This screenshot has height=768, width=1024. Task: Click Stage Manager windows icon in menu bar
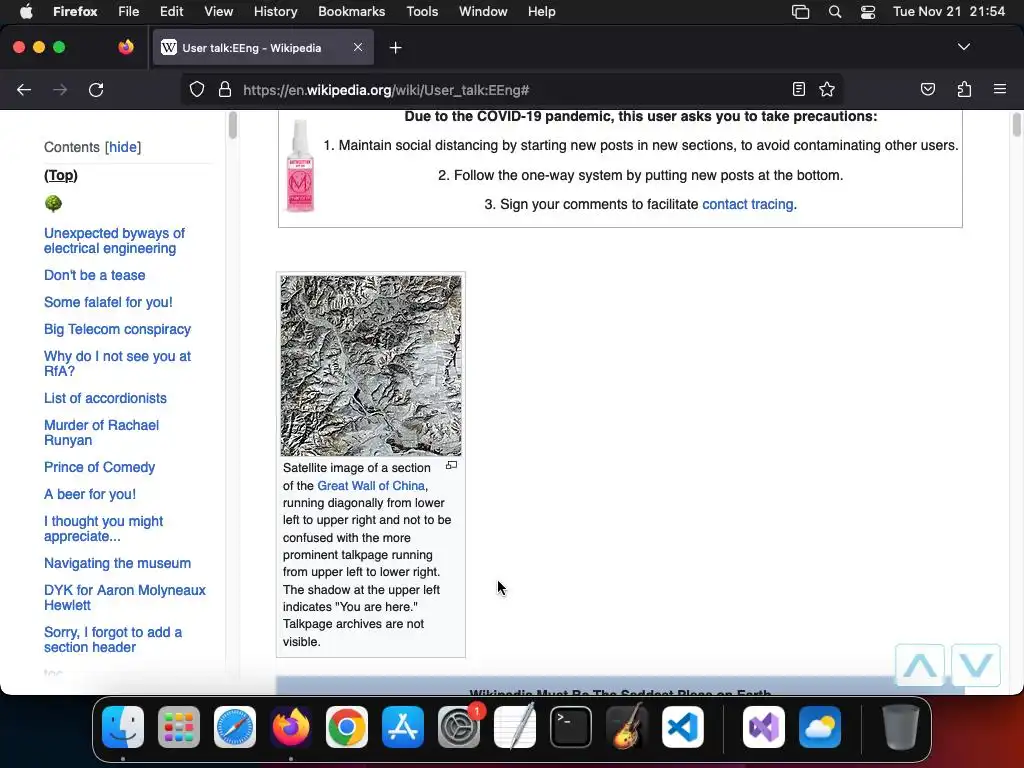800,11
